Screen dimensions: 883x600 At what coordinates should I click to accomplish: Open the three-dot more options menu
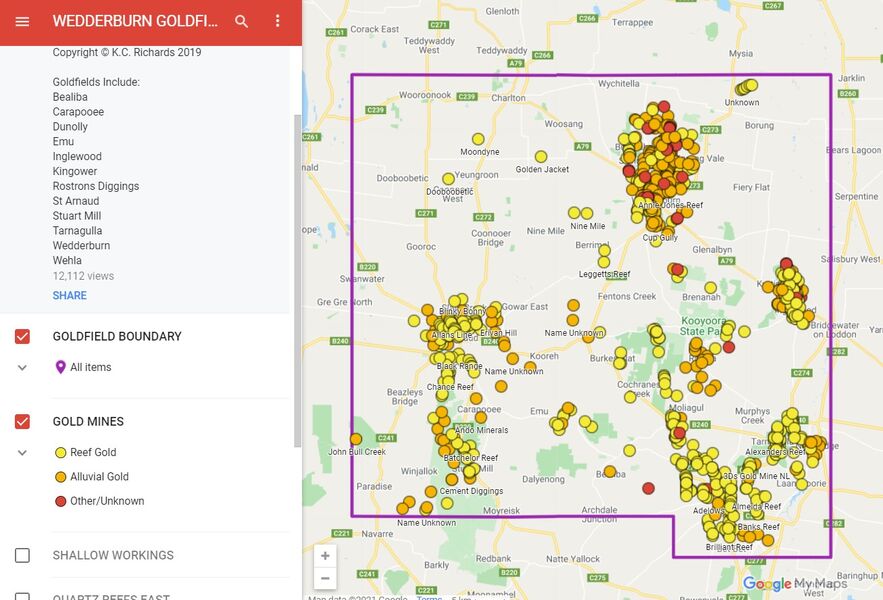pyautogui.click(x=277, y=21)
